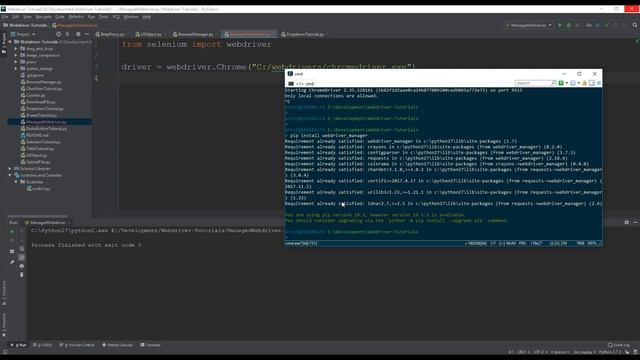Collapse Scratches and Consoles node
640x360 pixels.
[10, 175]
